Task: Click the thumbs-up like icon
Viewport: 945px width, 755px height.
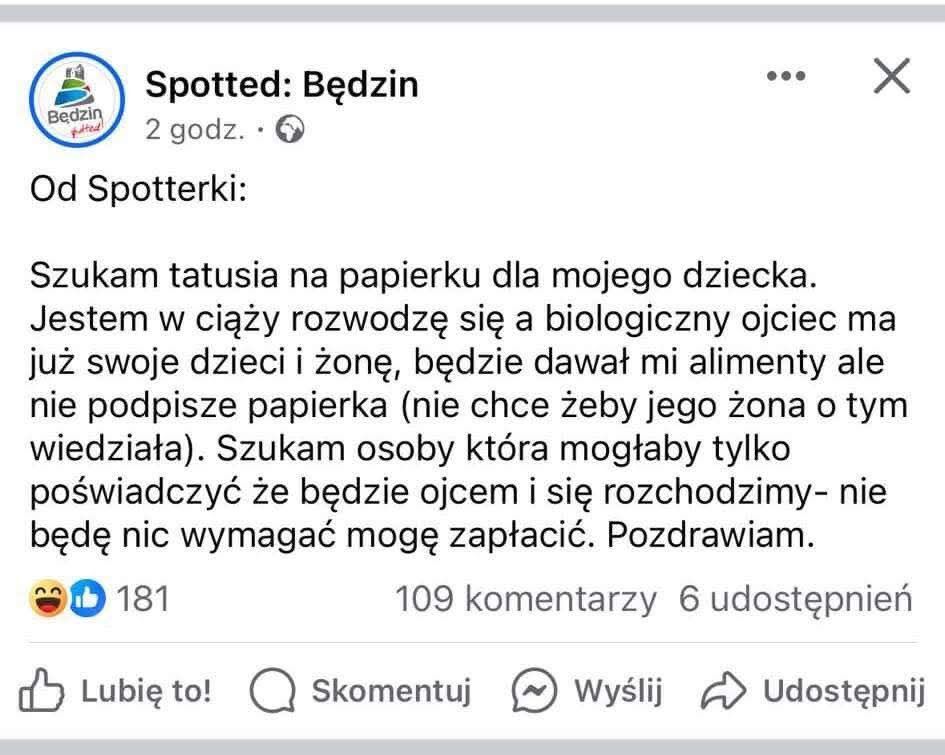Action: point(43,691)
